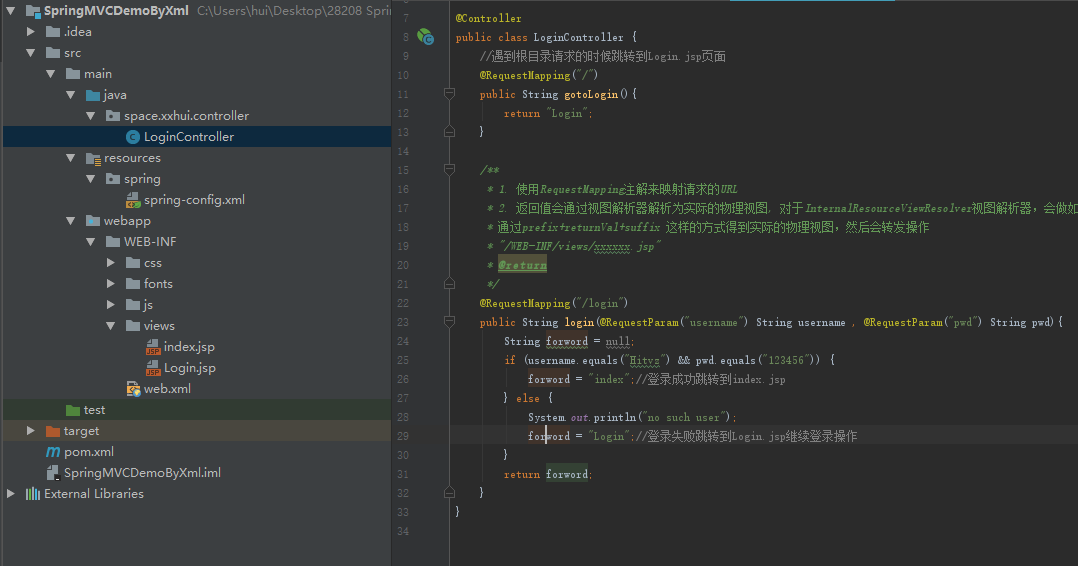Click the "Hitvz" string literal
Image resolution: width=1078 pixels, height=566 pixels.
click(645, 360)
